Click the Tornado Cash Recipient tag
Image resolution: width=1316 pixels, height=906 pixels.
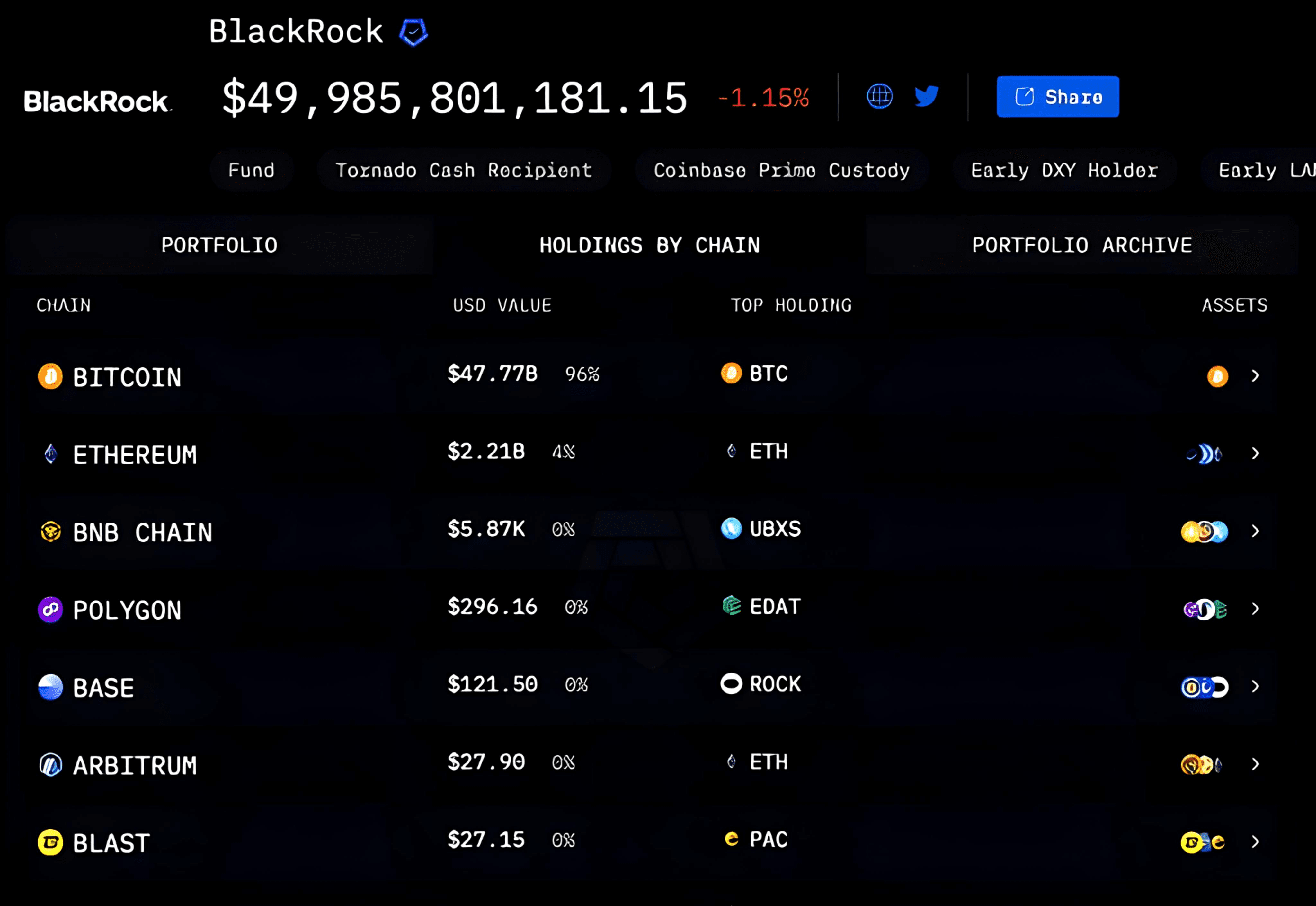(463, 170)
